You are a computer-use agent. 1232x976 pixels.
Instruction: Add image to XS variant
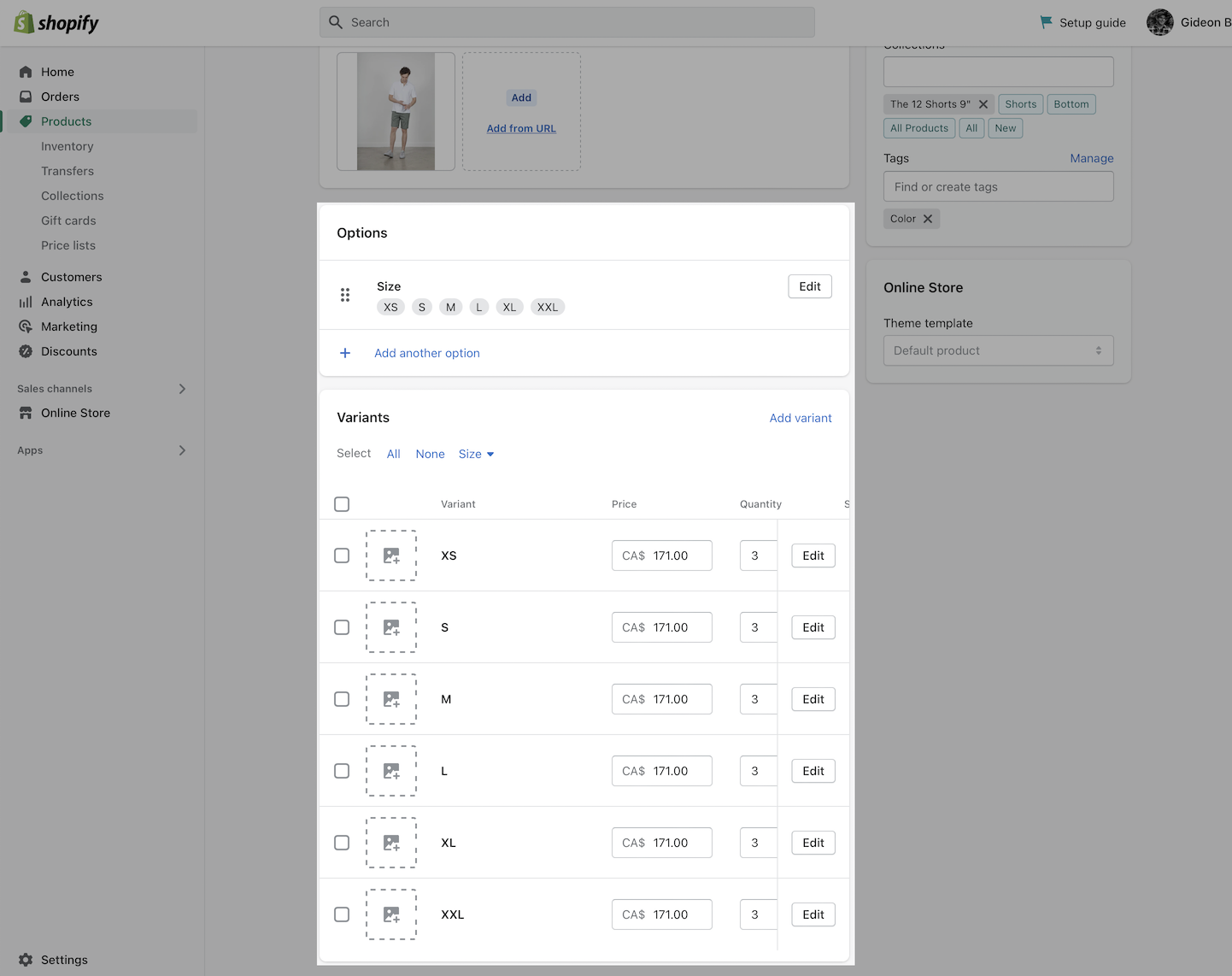[391, 556]
